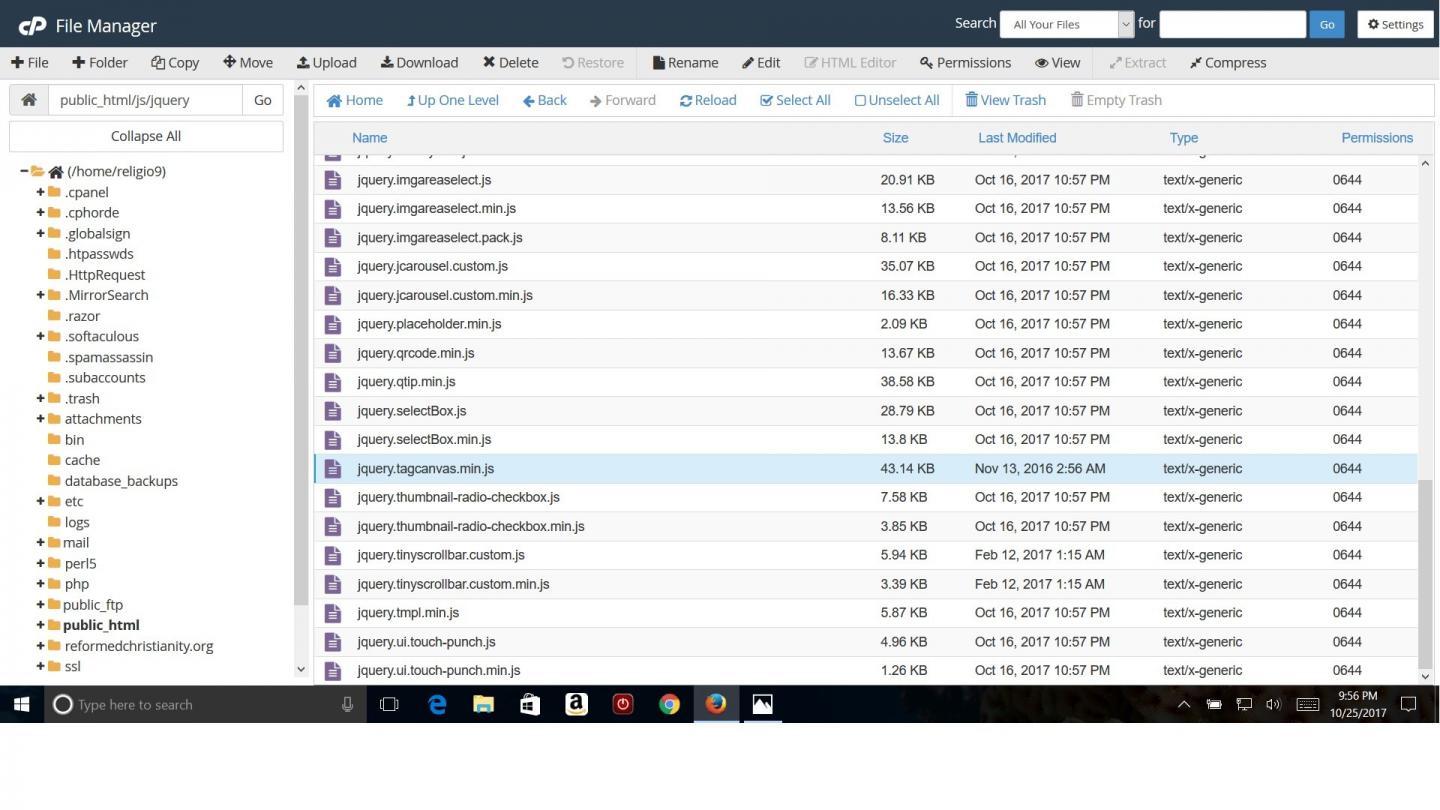1440x810 pixels.
Task: Check the Select All option
Action: point(795,100)
